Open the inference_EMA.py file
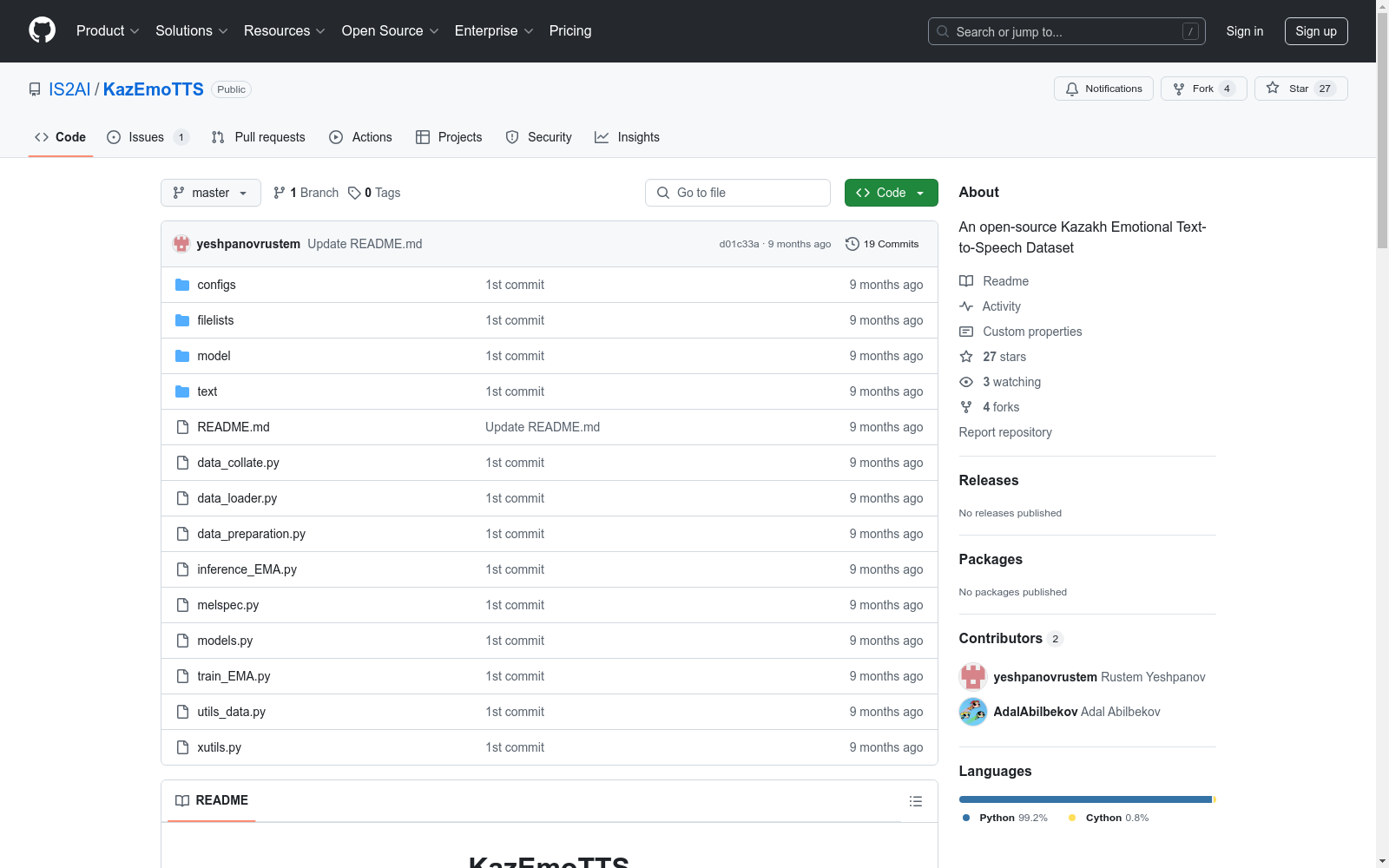 click(247, 569)
